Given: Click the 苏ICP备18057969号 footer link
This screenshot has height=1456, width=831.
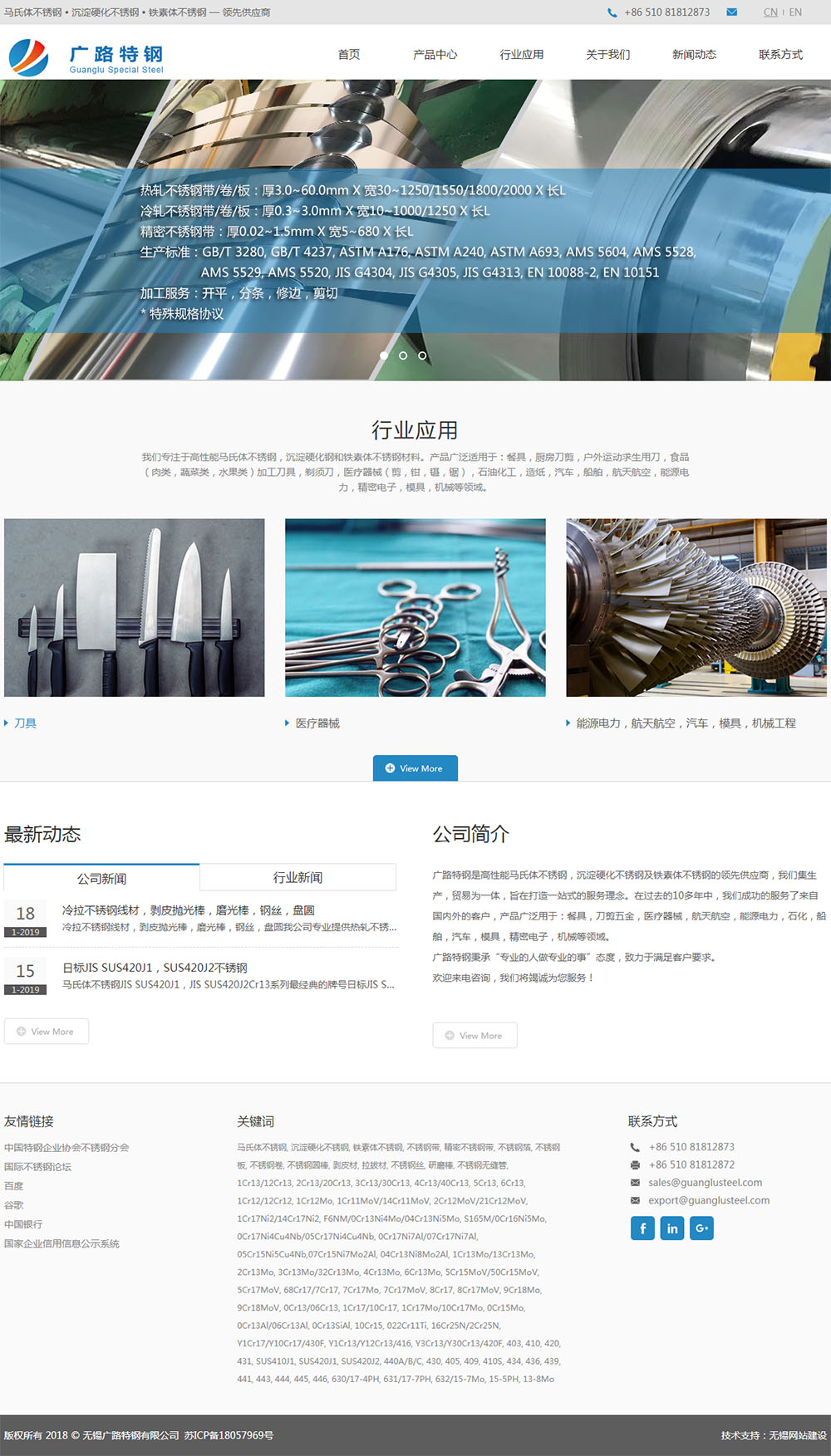Looking at the screenshot, I should tap(229, 1435).
